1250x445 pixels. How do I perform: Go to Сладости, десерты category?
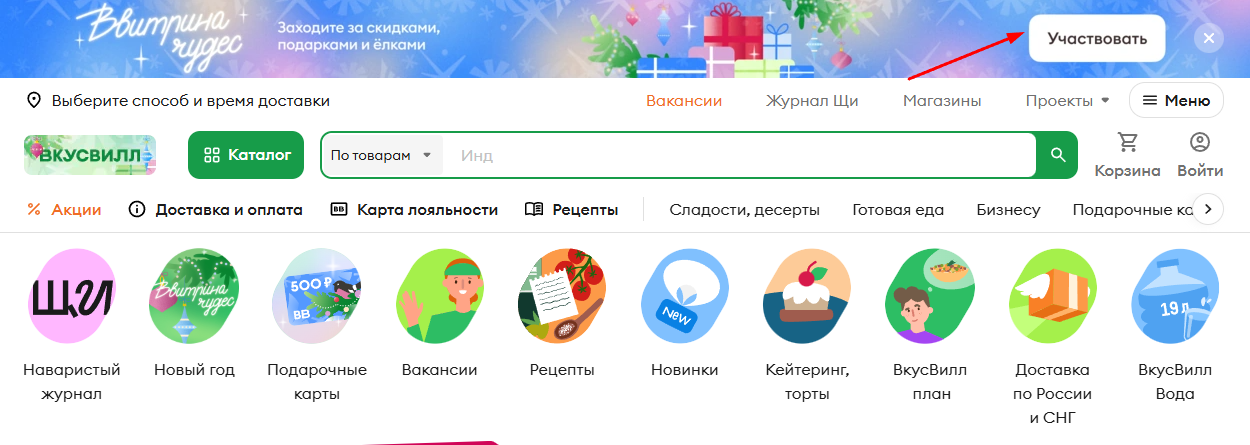point(745,210)
